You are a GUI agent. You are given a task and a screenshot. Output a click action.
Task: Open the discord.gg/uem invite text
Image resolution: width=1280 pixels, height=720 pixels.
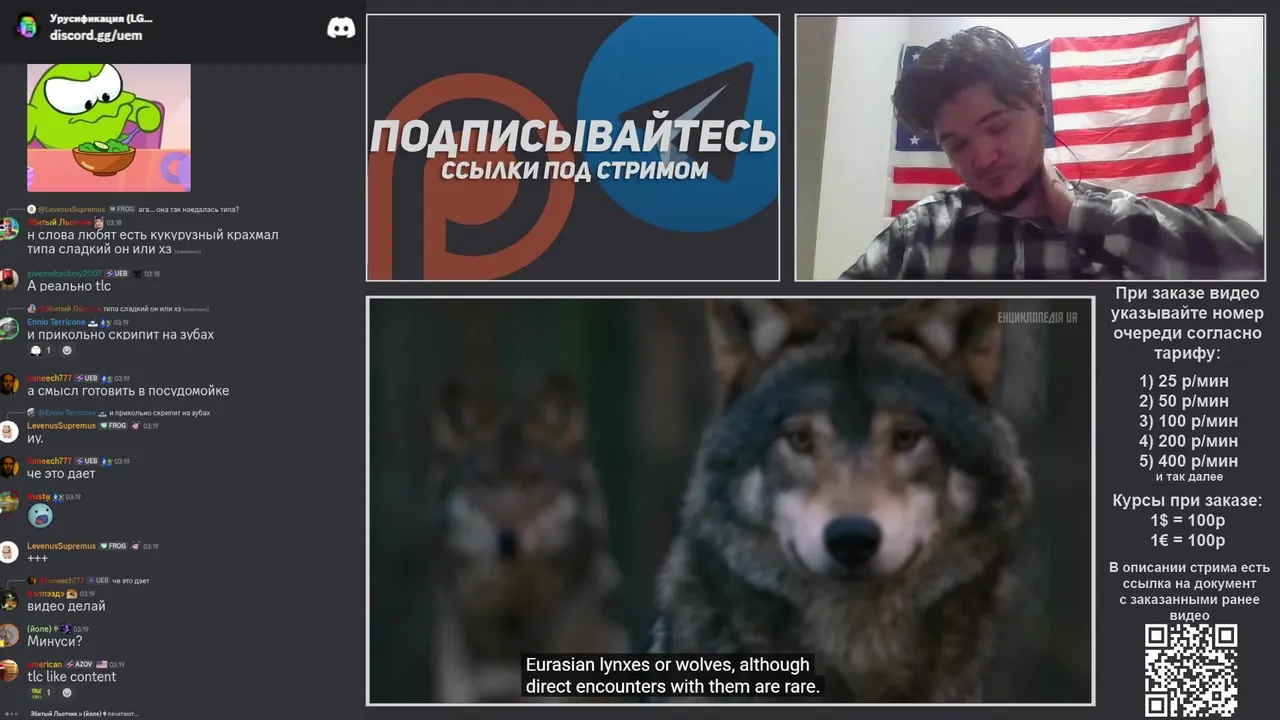96,35
